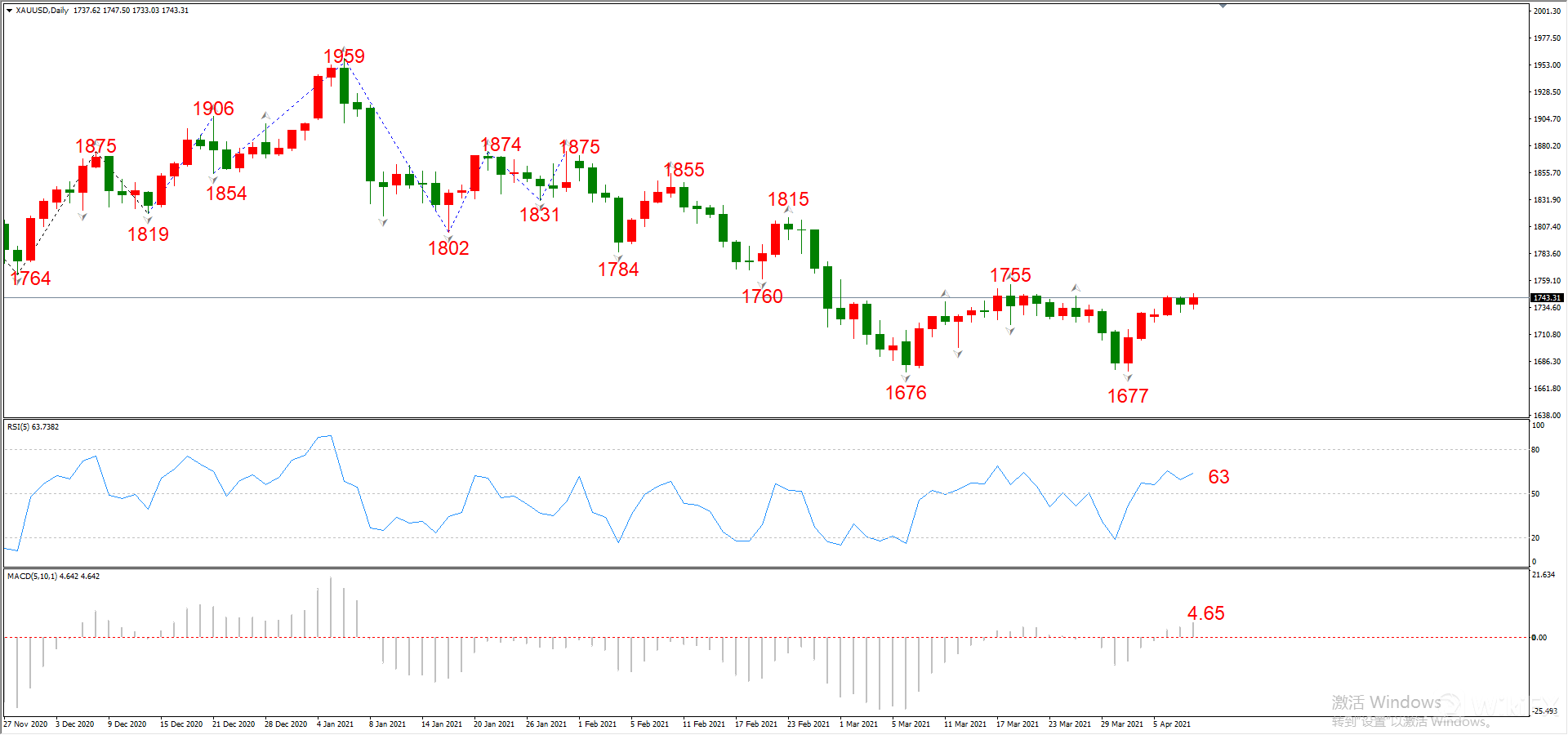Click the fractal arrow above the 1760 label
Viewport: 1568px width, 735px height.
(x=761, y=285)
